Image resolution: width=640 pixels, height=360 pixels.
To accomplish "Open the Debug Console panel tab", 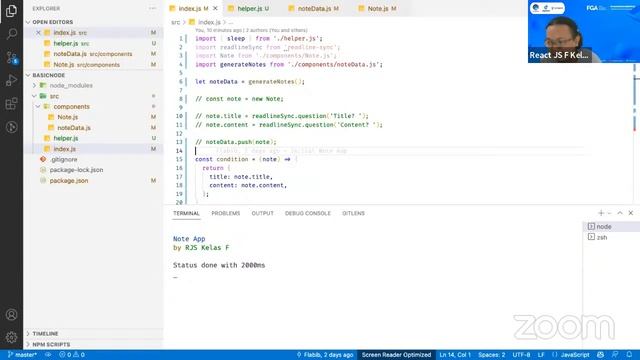I will coord(308,213).
